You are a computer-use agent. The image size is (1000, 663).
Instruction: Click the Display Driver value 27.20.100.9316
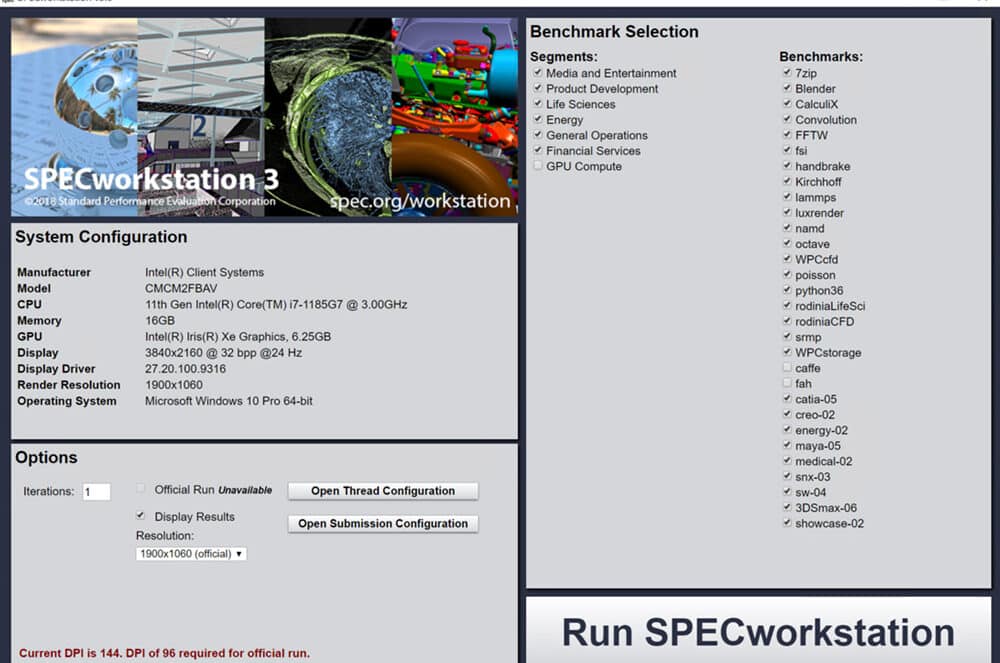tap(185, 368)
